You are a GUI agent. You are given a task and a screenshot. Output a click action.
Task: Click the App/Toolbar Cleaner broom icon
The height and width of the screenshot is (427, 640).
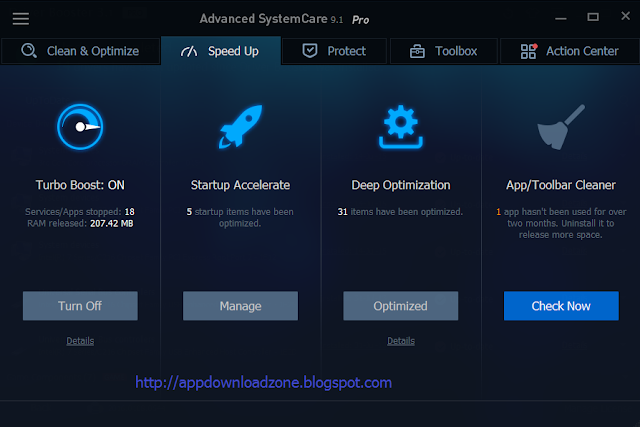click(x=561, y=127)
